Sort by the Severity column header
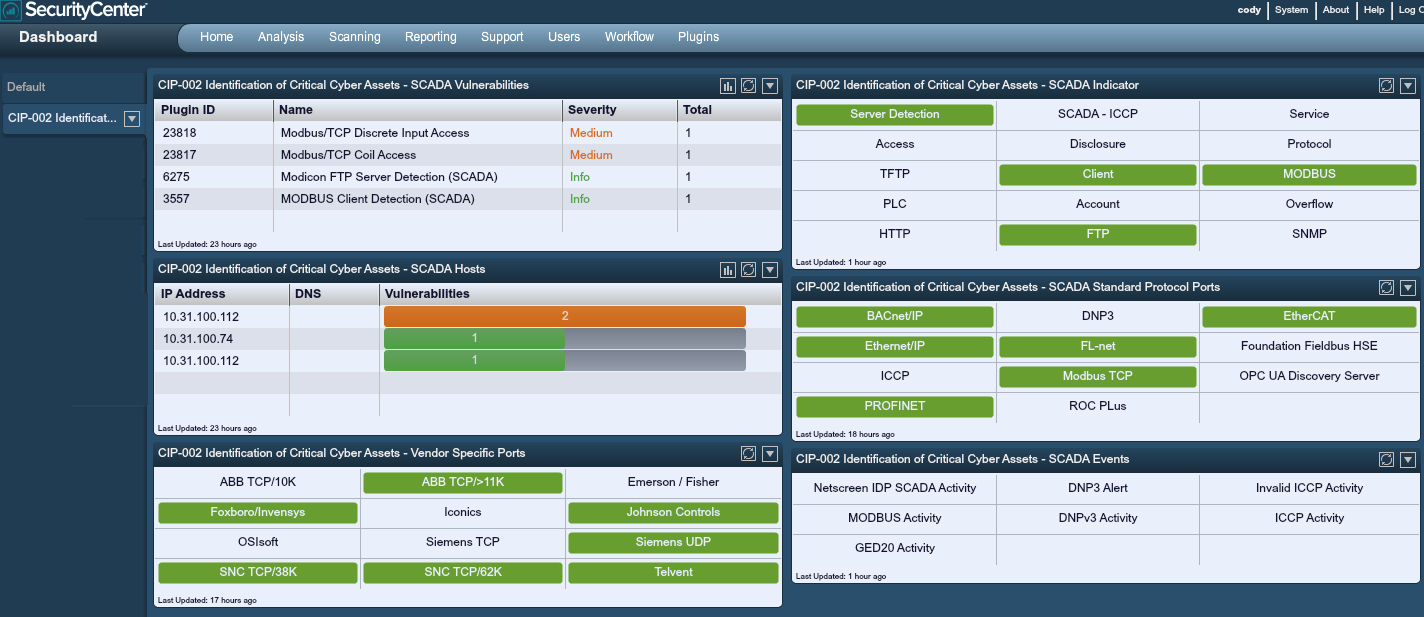 [x=619, y=110]
